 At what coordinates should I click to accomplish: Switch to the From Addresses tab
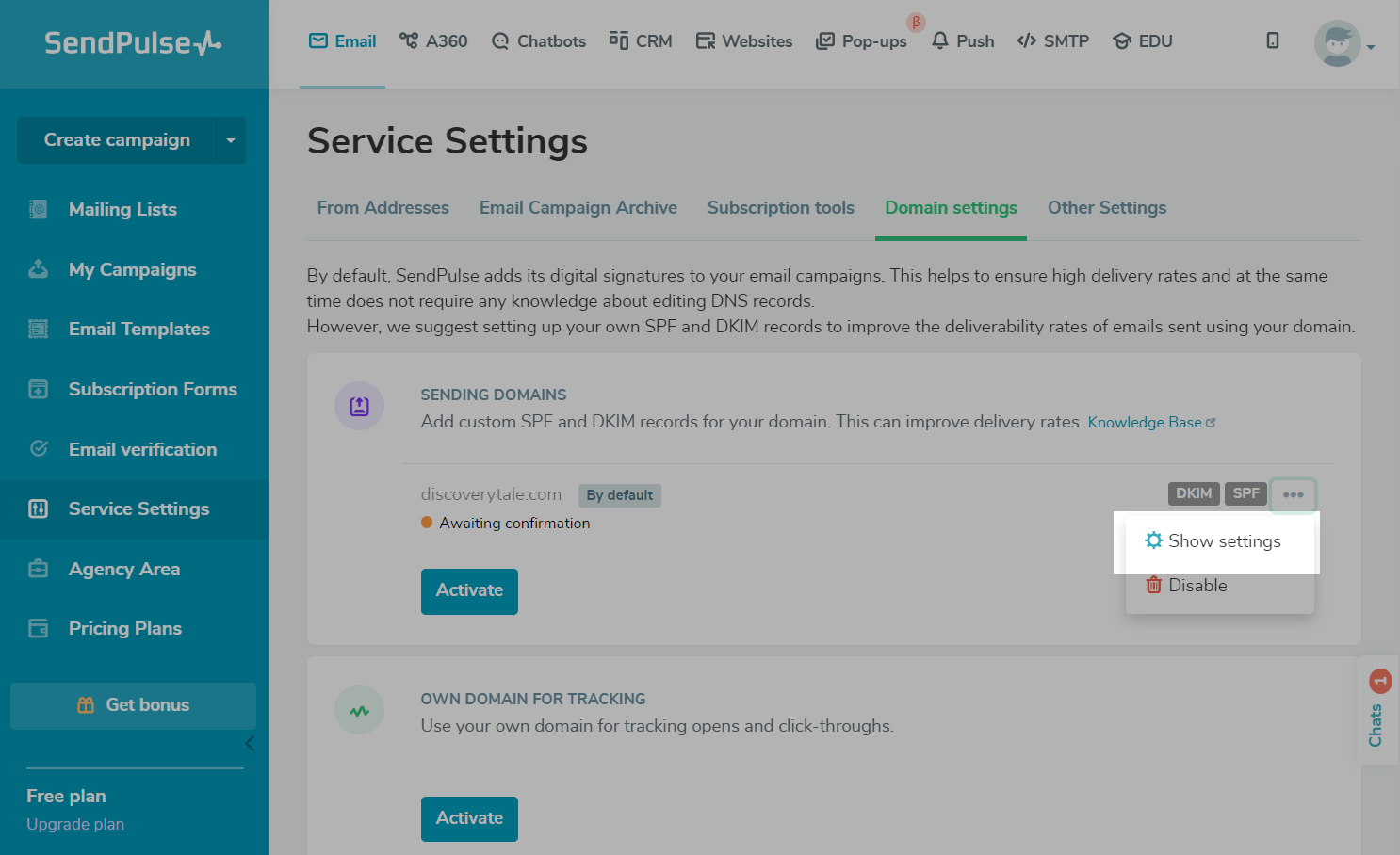(383, 208)
